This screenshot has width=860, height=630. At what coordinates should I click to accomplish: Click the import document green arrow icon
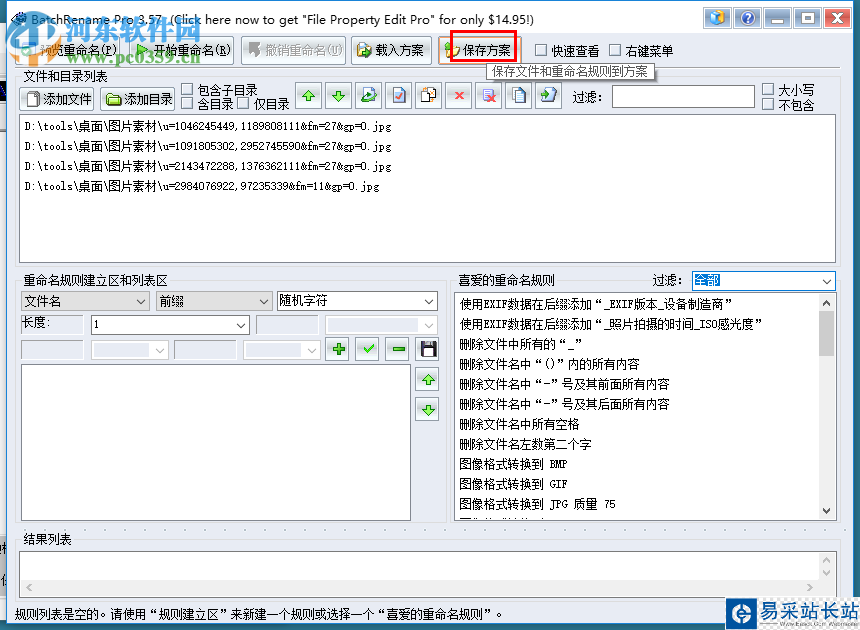tap(548, 96)
